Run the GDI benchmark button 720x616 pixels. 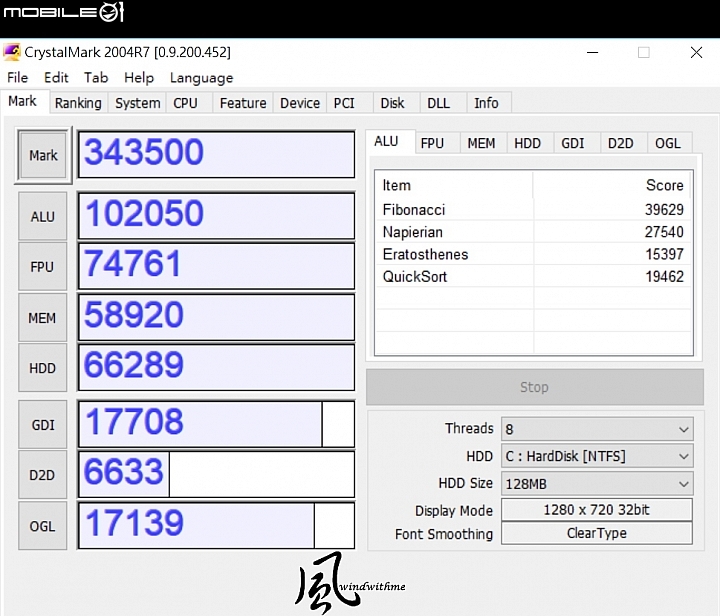43,425
